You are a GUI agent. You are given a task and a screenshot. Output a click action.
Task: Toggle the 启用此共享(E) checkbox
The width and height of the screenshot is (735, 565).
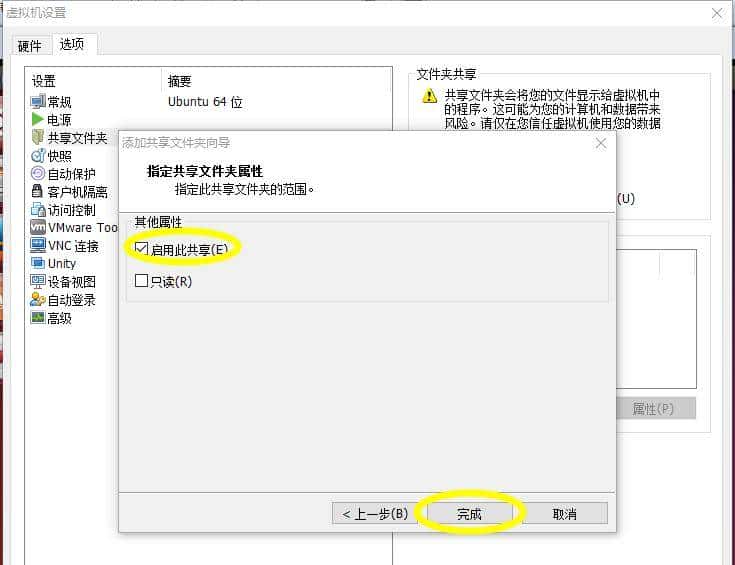pyautogui.click(x=141, y=249)
